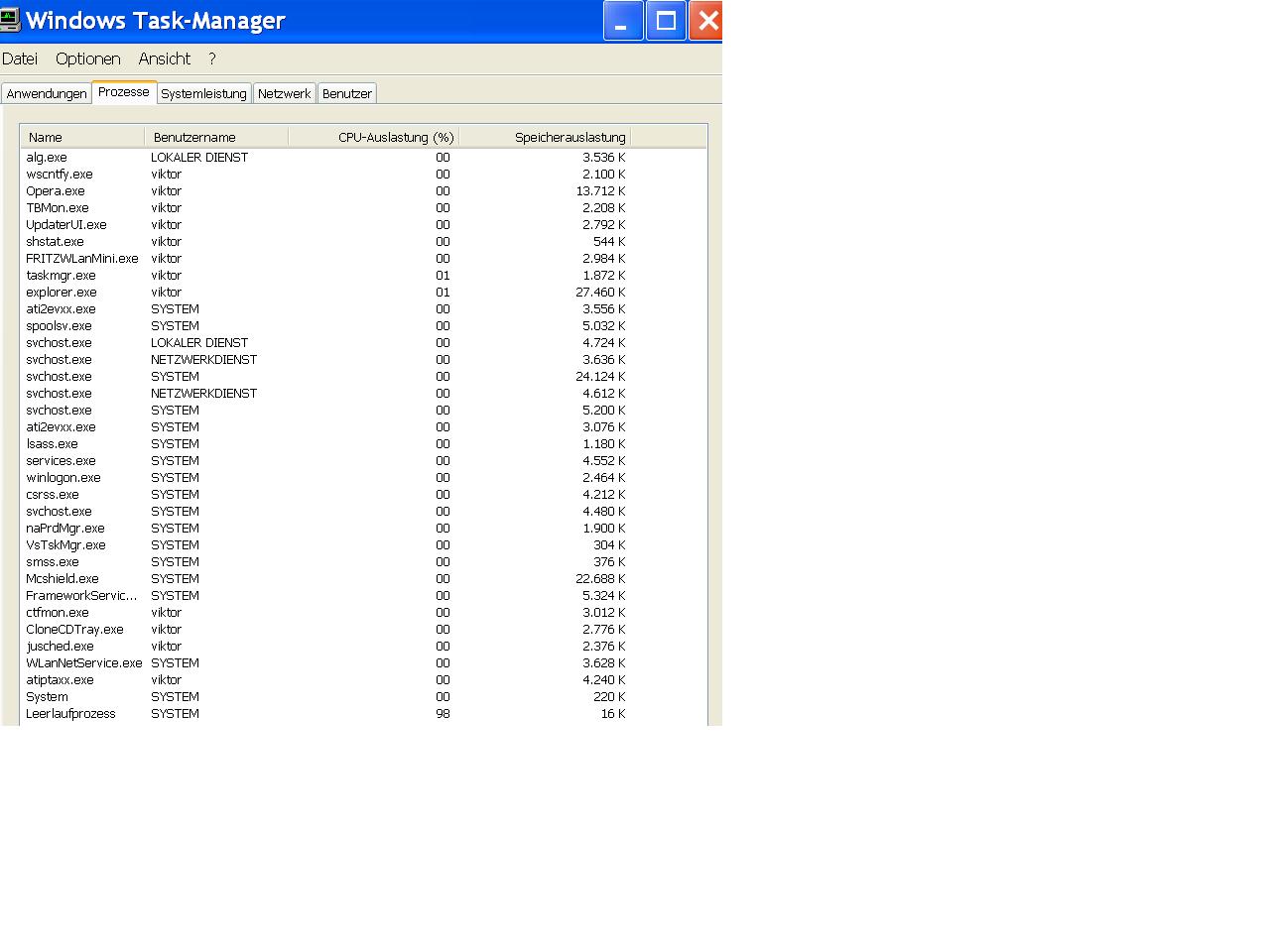
Task: Open the Ansicht menu
Action: 165,59
